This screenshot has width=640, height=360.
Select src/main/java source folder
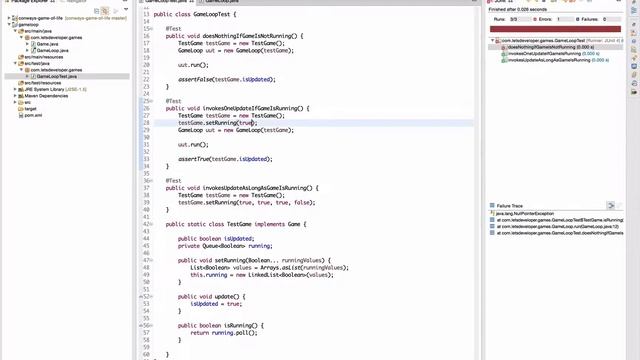(38, 31)
